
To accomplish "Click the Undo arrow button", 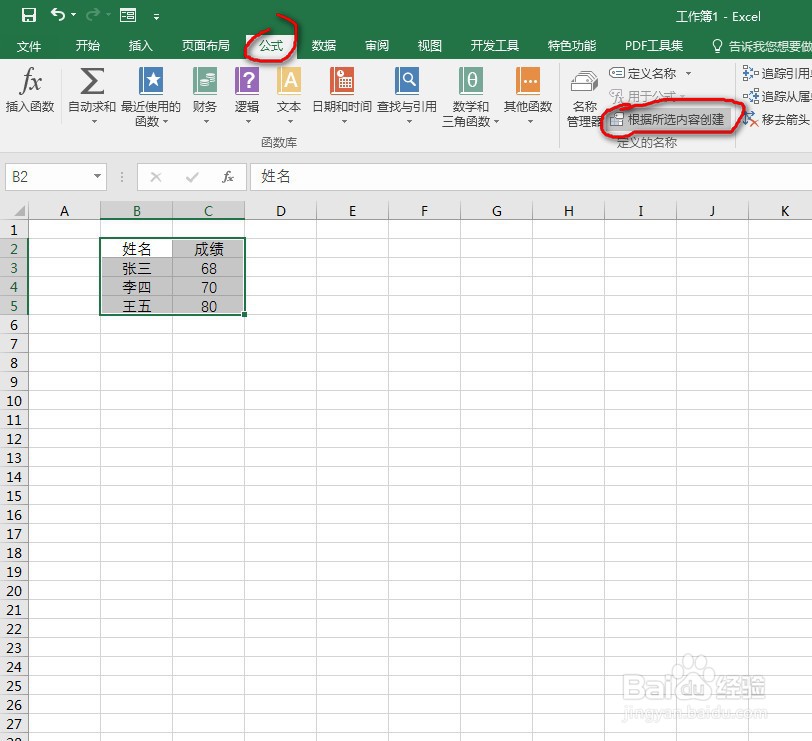I will [59, 14].
